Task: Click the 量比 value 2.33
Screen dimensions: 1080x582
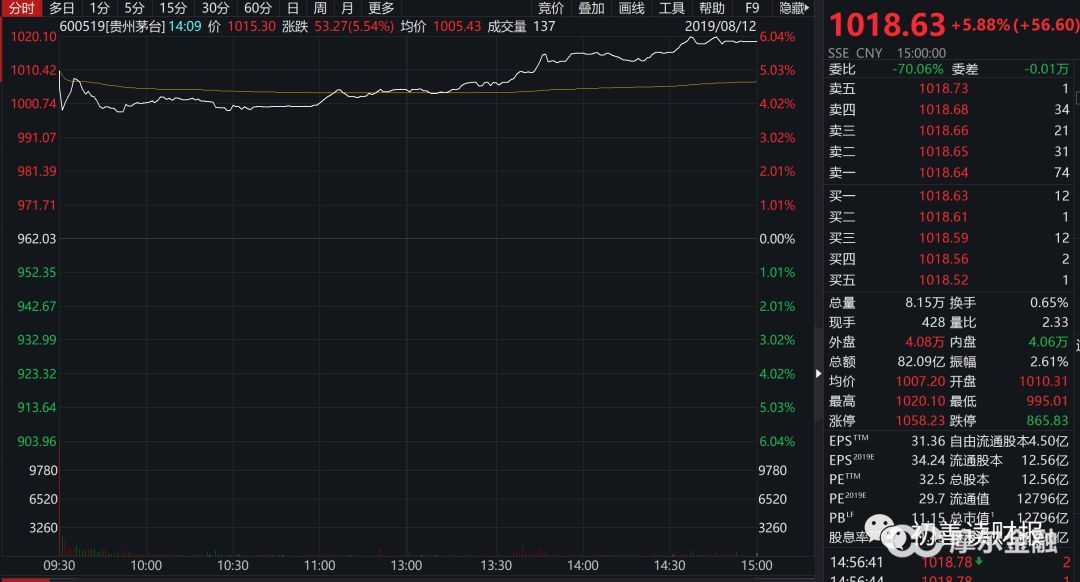Action: (x=1055, y=322)
